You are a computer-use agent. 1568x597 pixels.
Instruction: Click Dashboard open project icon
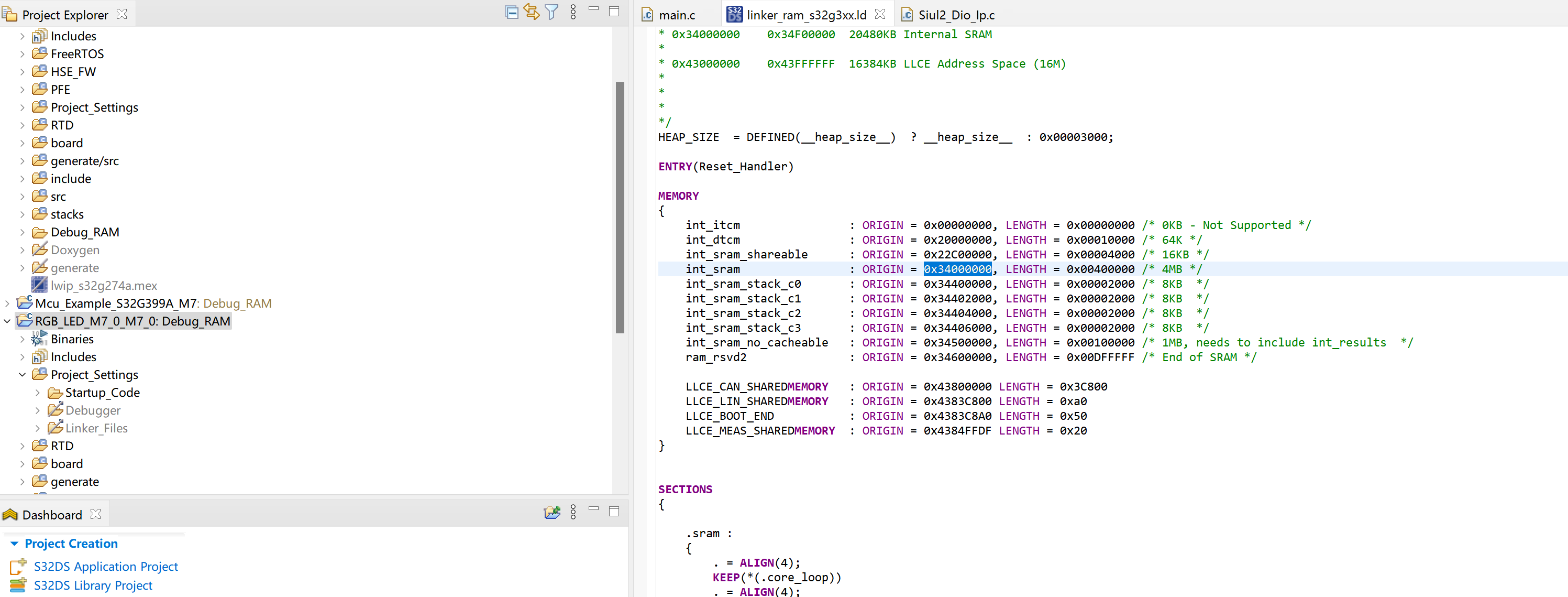(x=551, y=512)
